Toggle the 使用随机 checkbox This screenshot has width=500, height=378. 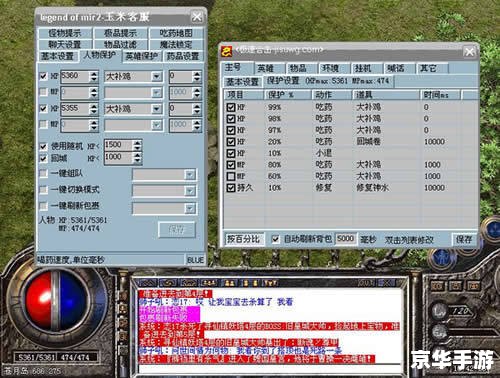point(43,146)
